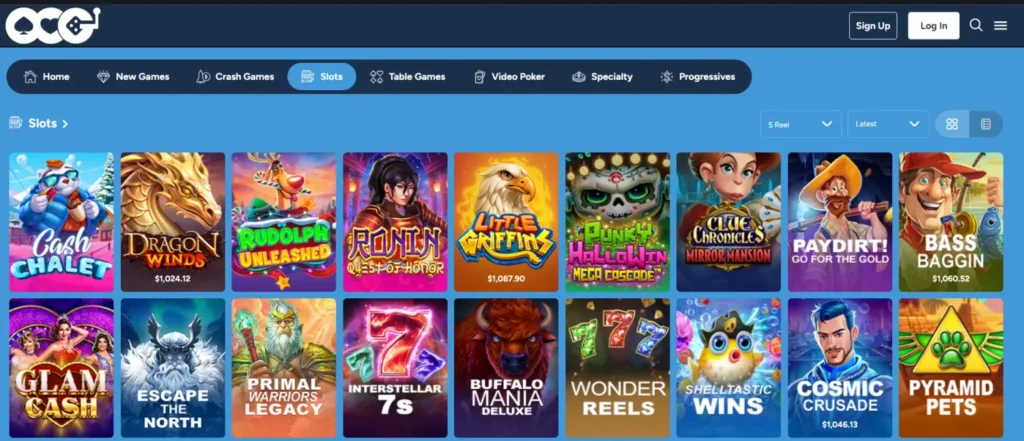This screenshot has width=1024, height=441.
Task: Click the Sign Up button
Action: [873, 25]
